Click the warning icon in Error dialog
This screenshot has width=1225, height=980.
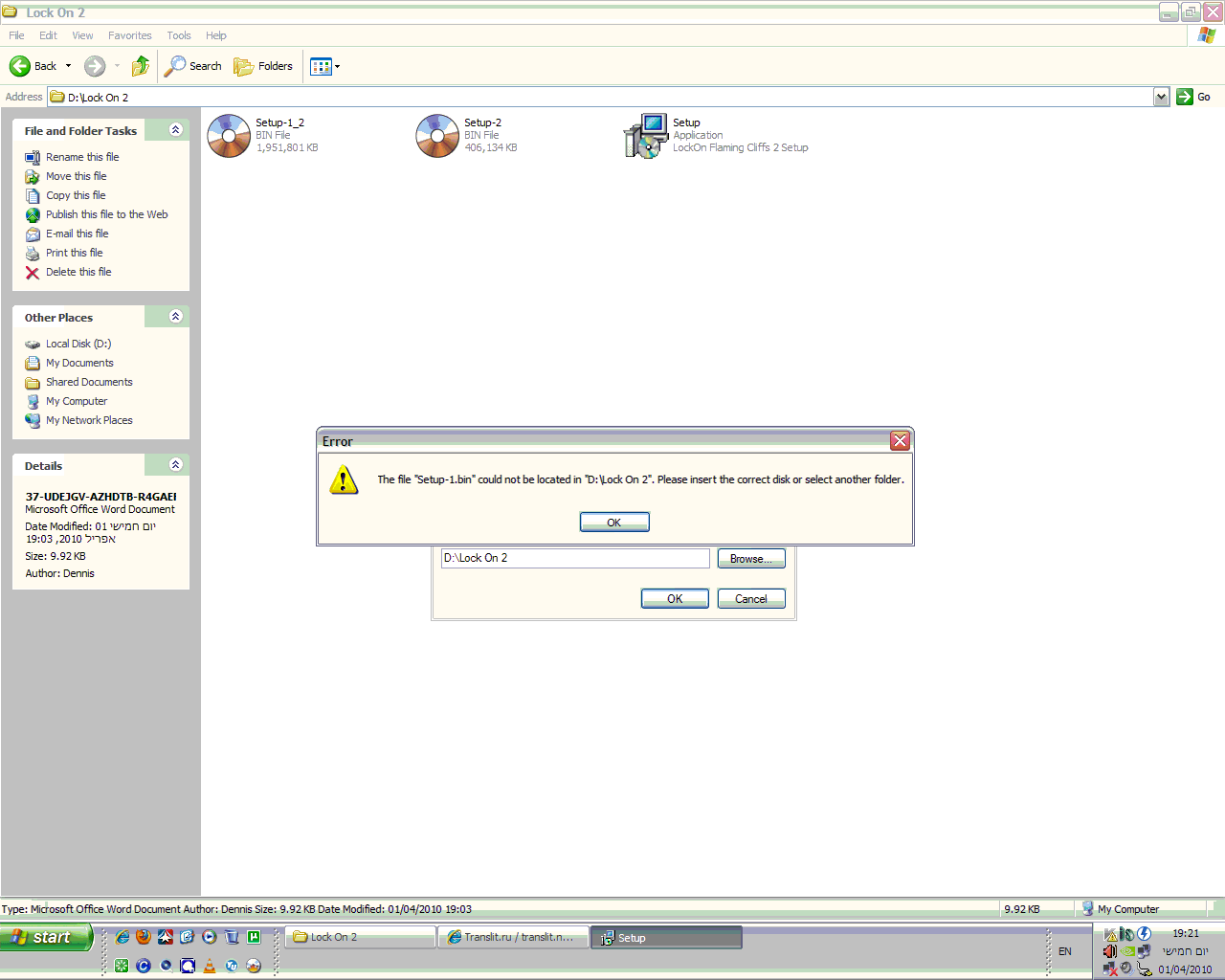[x=344, y=479]
